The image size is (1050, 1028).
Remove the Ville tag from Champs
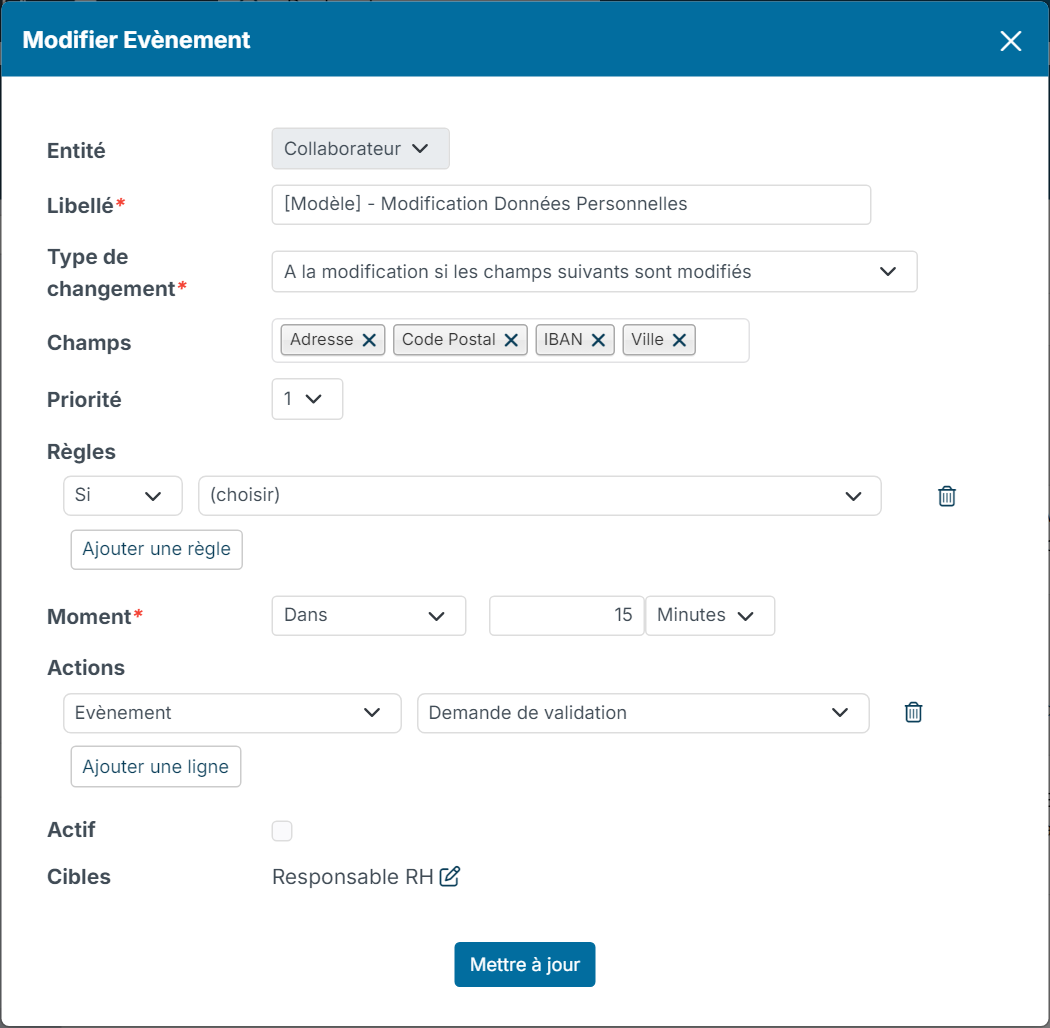[679, 340]
